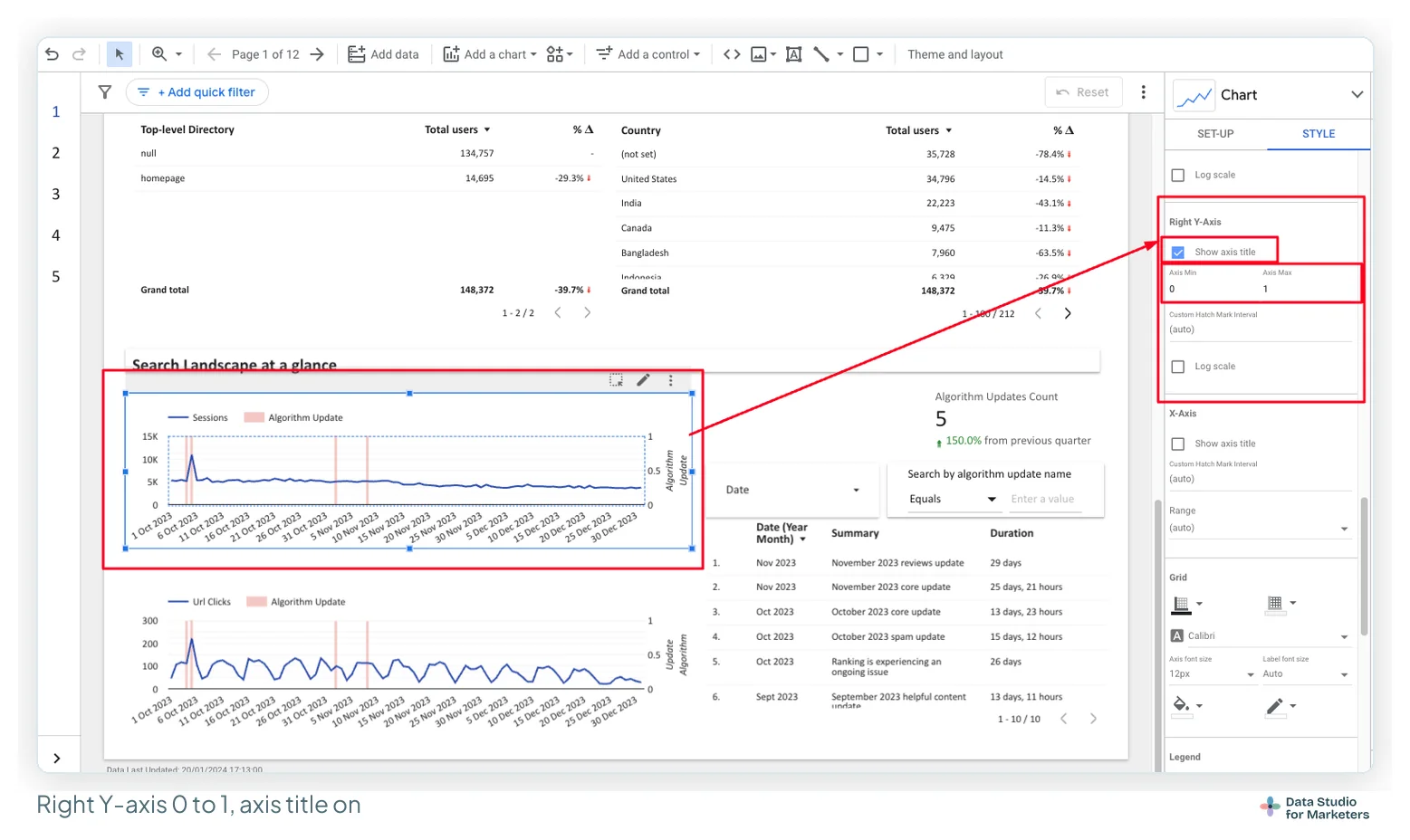The height and width of the screenshot is (840, 1410).
Task: Insert text box icon
Action: tap(793, 54)
